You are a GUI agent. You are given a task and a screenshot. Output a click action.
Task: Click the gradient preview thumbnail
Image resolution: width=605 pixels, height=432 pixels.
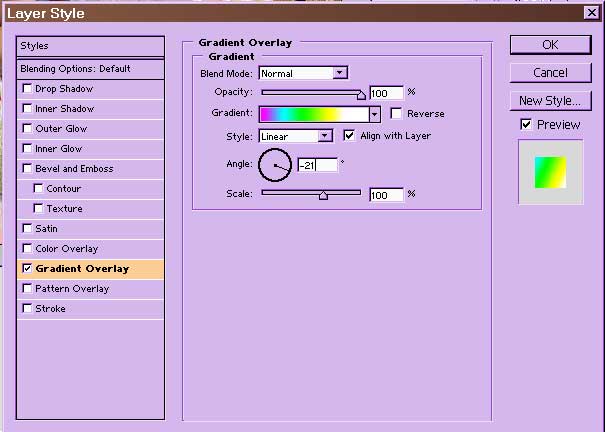549,172
